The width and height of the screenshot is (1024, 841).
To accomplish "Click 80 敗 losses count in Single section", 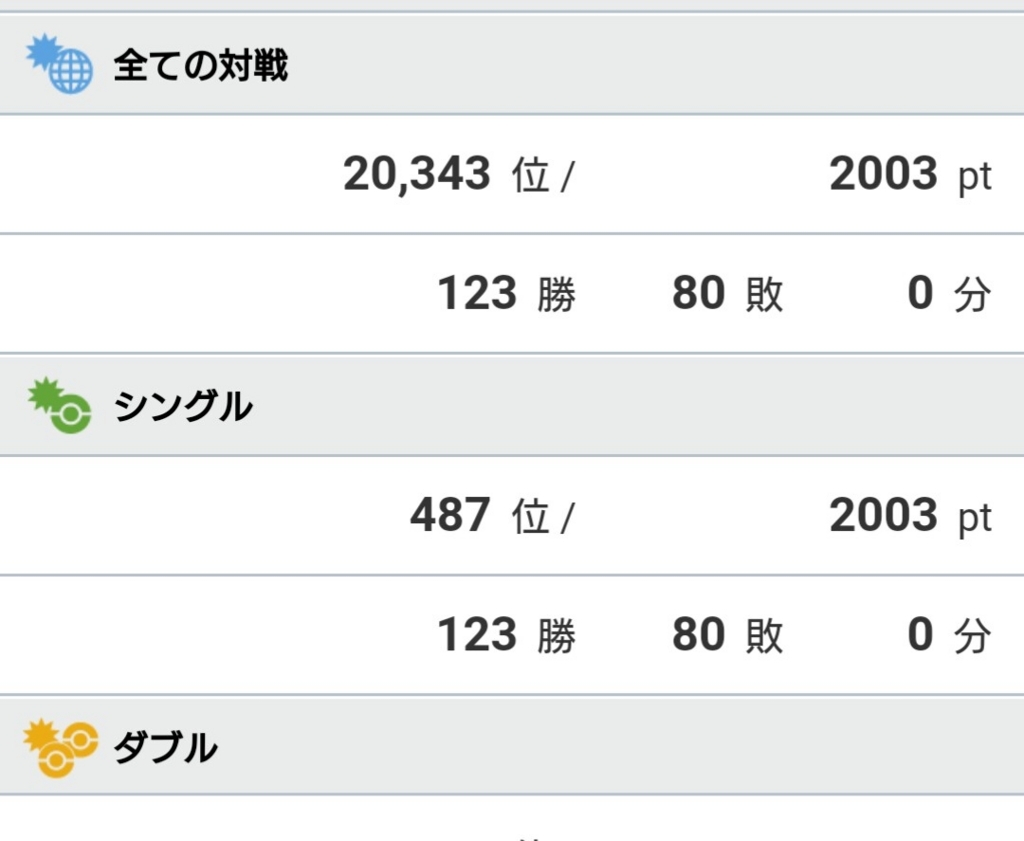I will coord(727,635).
